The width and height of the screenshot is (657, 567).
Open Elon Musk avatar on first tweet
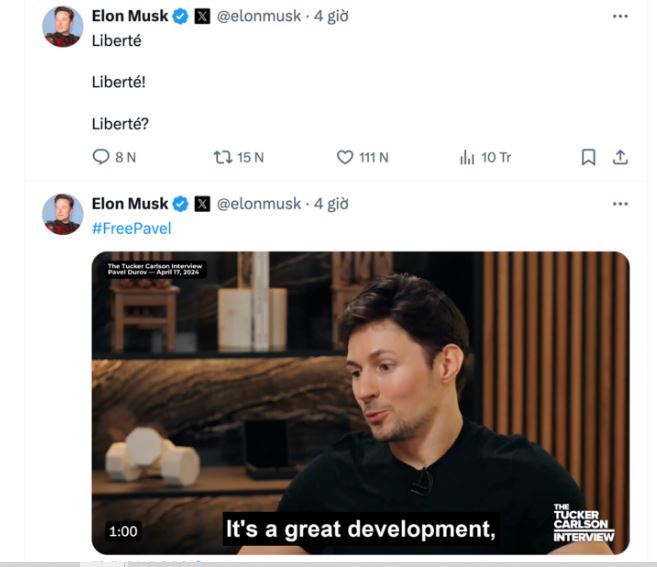(x=62, y=26)
